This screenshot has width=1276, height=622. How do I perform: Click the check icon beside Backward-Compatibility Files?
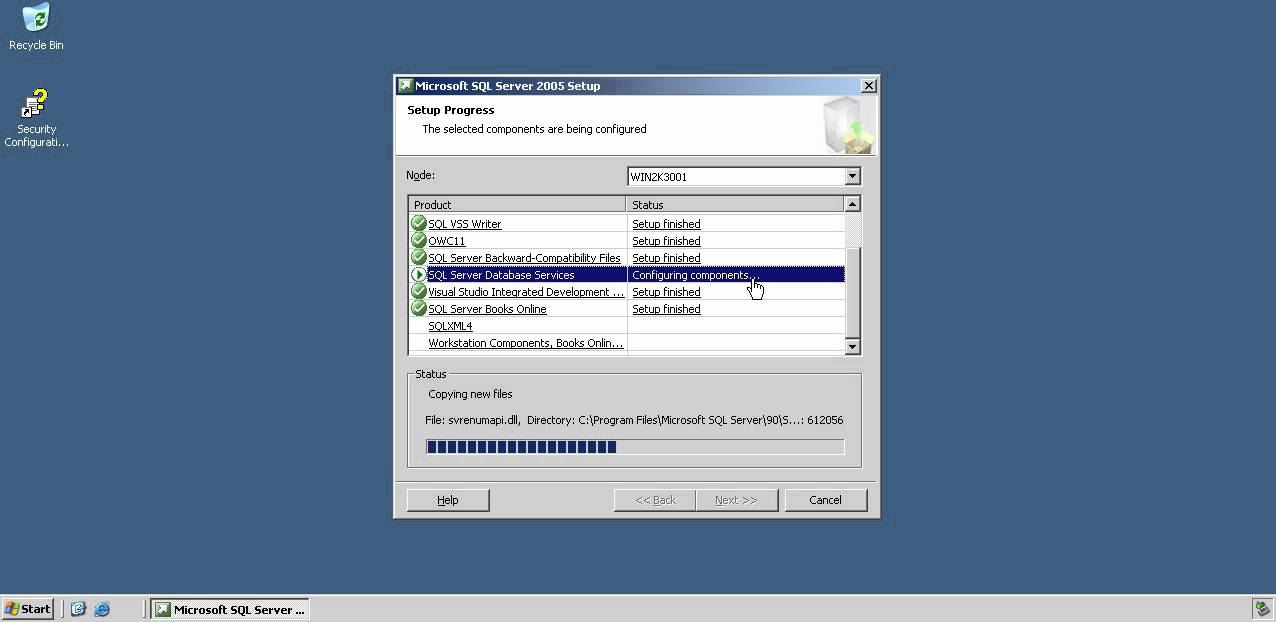pyautogui.click(x=419, y=258)
